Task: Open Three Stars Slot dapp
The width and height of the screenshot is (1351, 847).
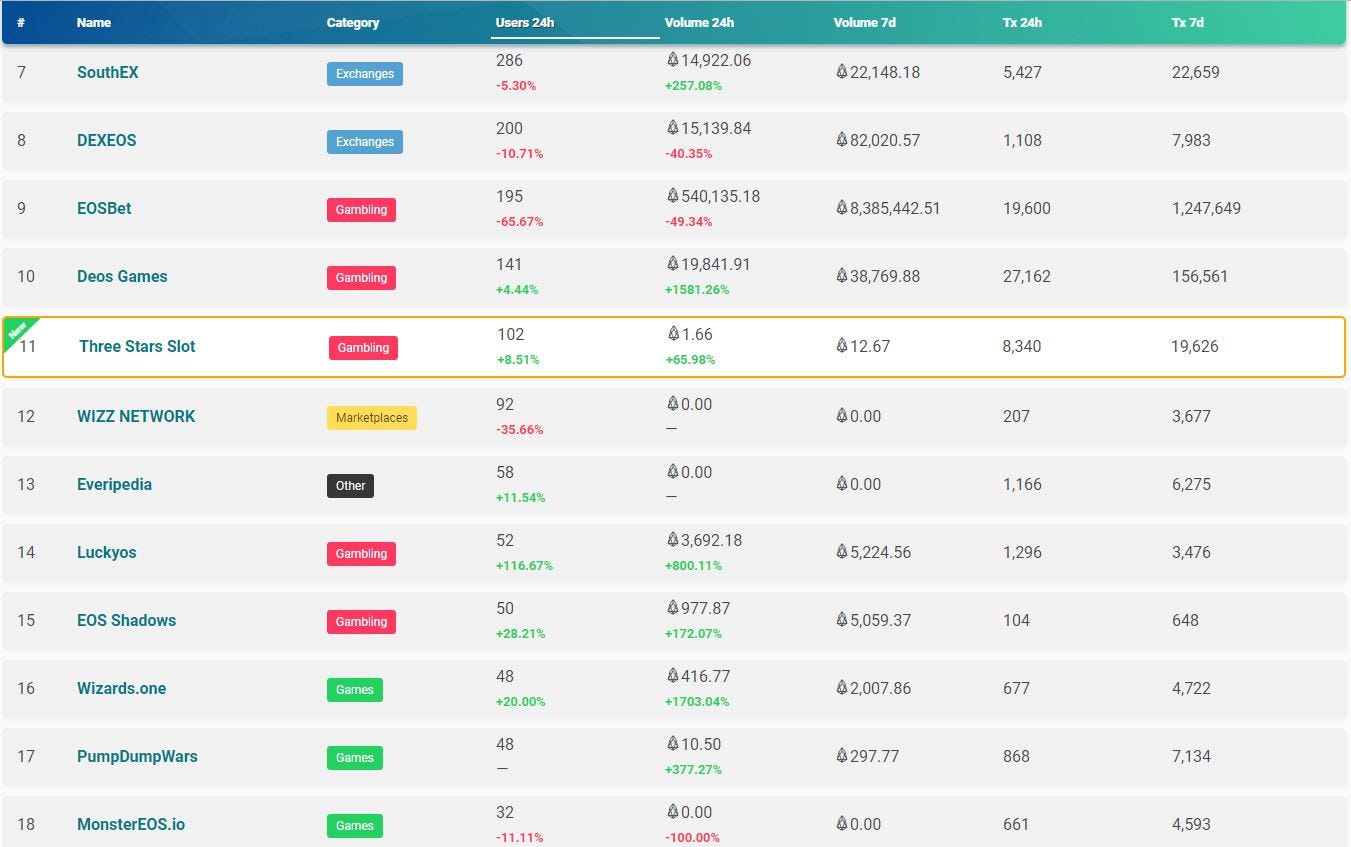Action: 137,346
